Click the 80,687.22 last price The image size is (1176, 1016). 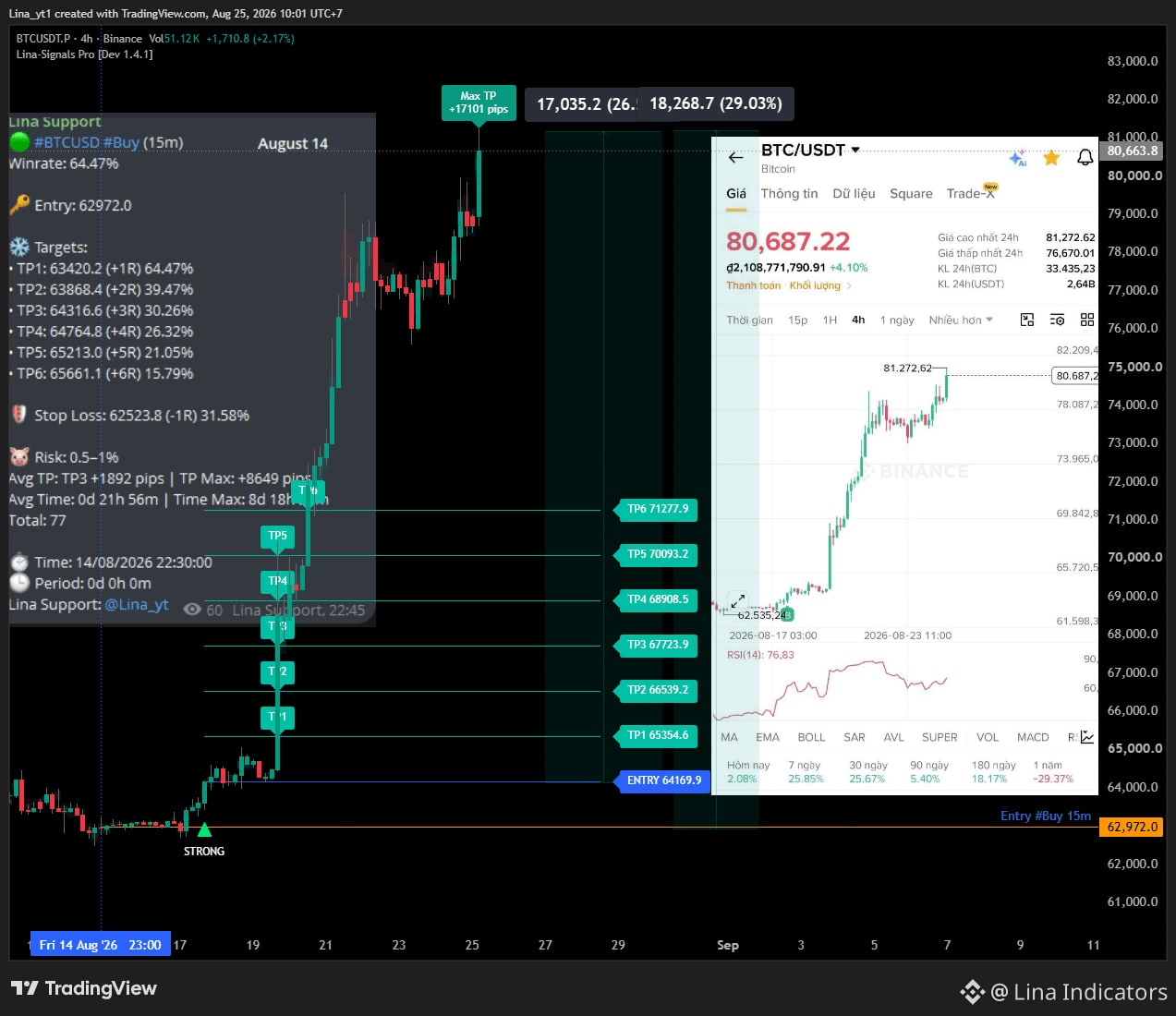click(x=788, y=242)
